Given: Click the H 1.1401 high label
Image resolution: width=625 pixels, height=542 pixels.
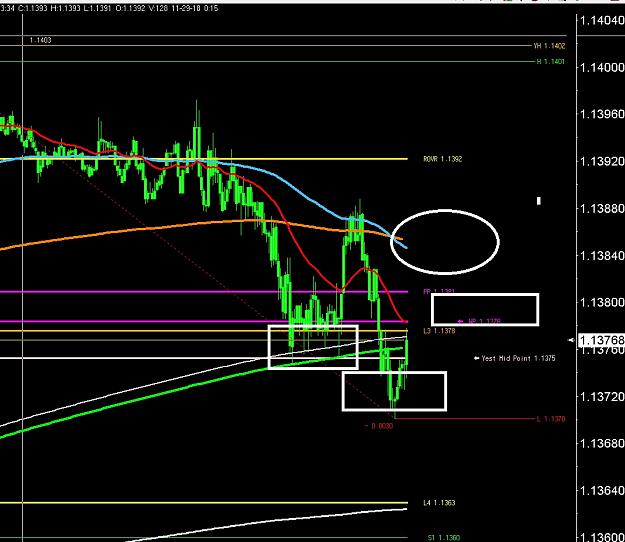Looking at the screenshot, I should pyautogui.click(x=550, y=61).
